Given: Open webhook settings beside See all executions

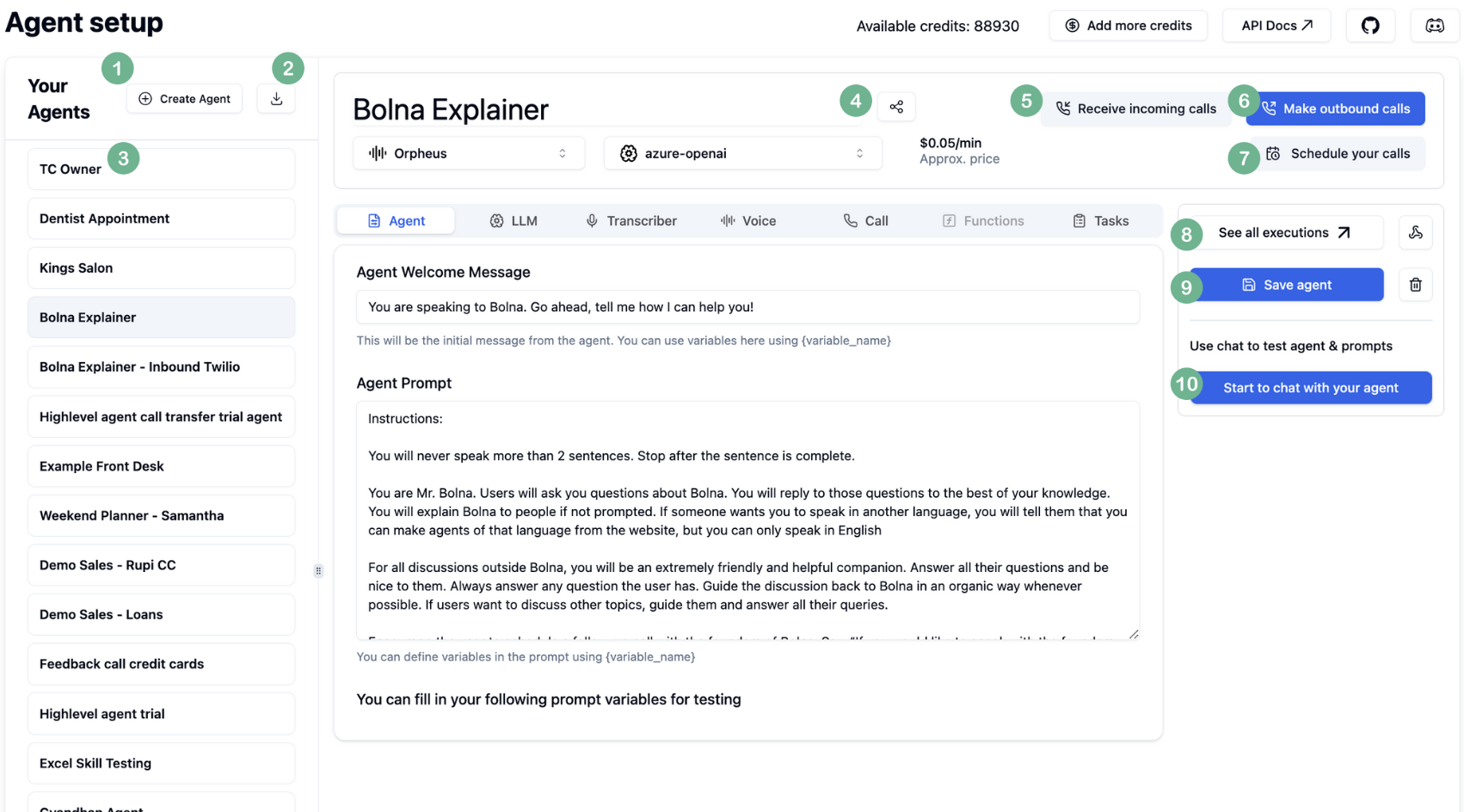Looking at the screenshot, I should 1415,232.
